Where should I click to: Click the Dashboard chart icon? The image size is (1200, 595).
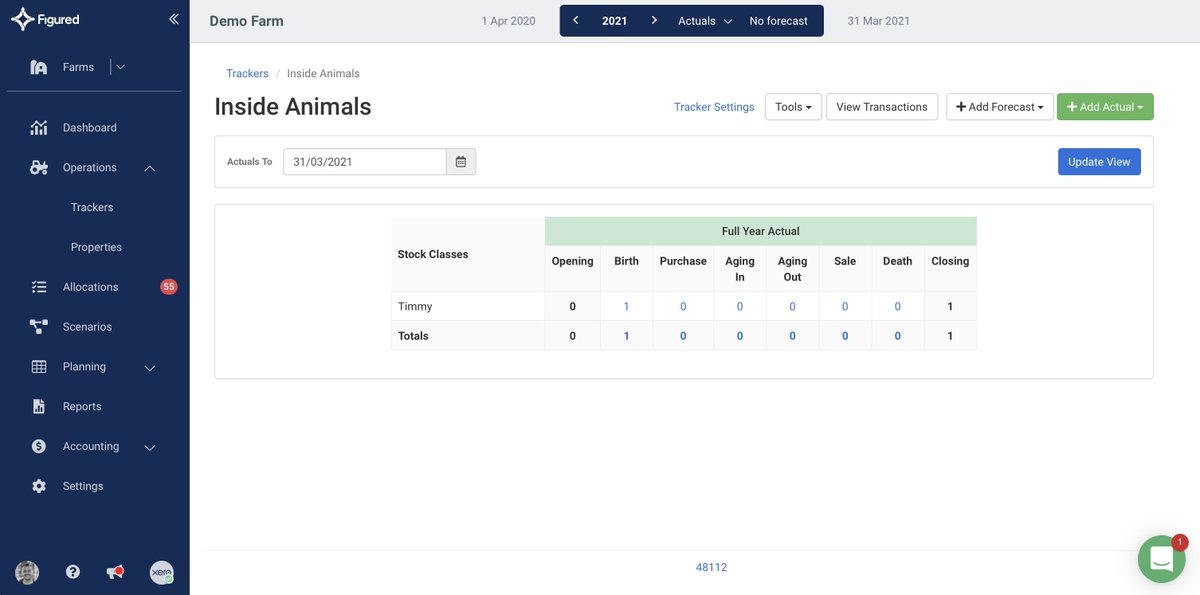coord(39,128)
